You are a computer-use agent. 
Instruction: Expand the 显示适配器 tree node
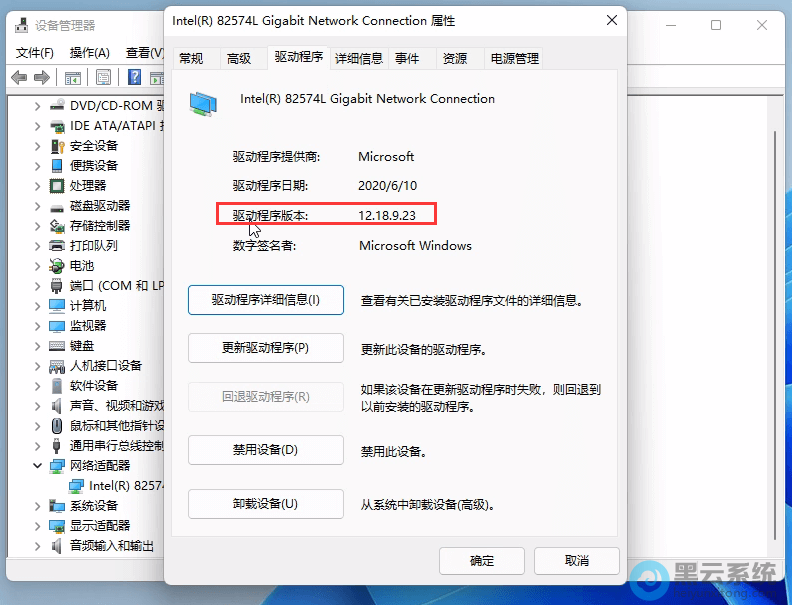tap(37, 526)
